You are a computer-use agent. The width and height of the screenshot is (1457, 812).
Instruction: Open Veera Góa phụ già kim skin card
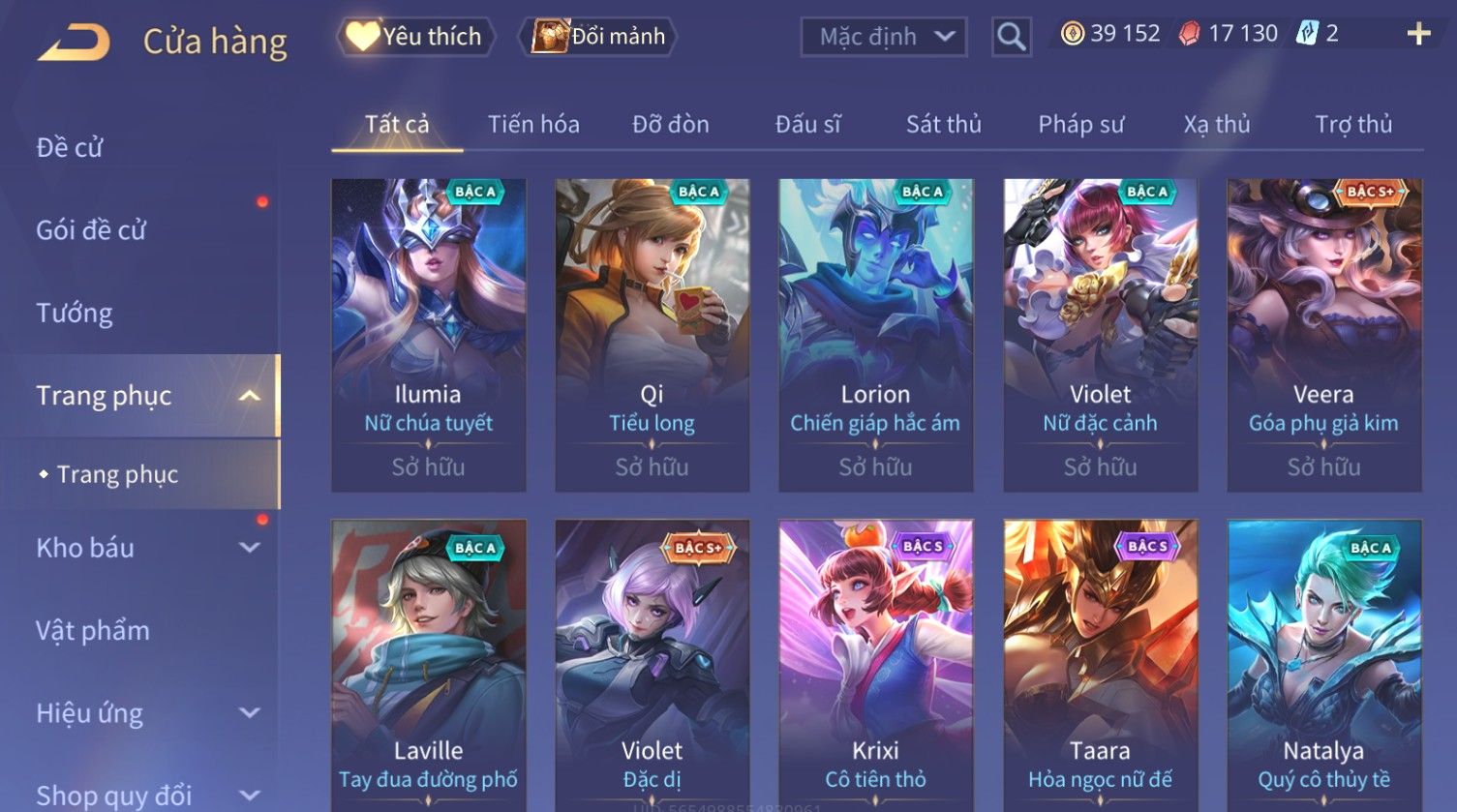[x=1323, y=335]
